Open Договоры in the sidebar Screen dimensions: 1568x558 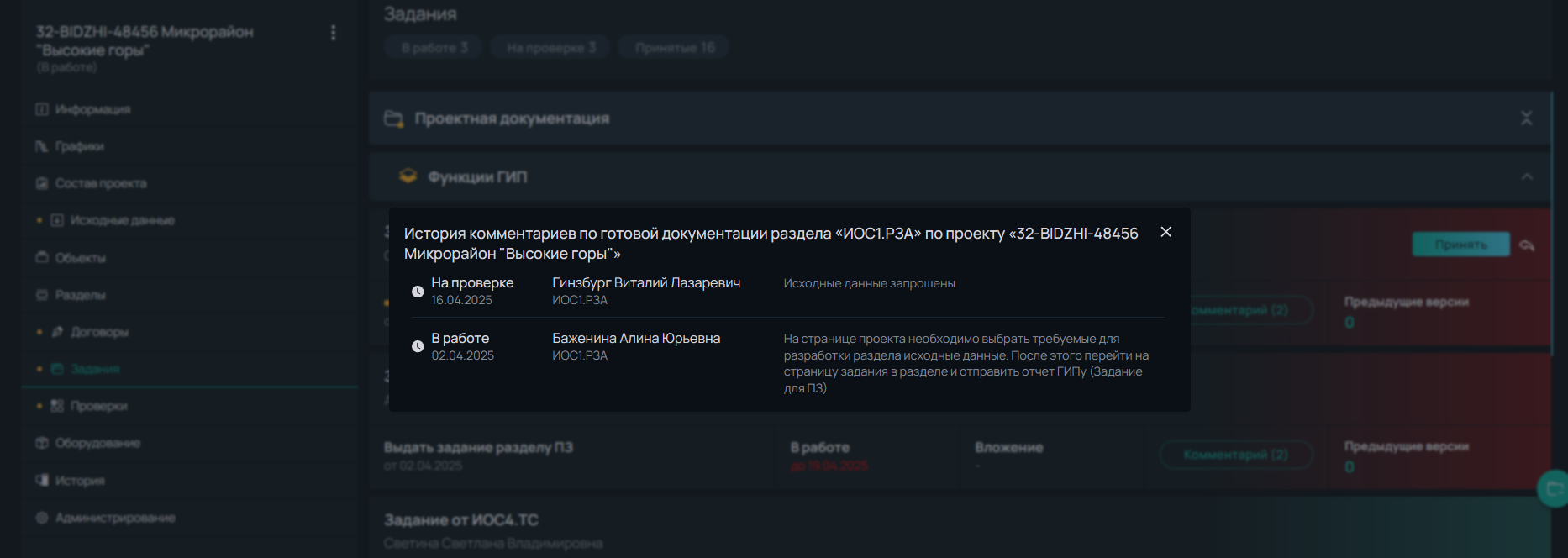coord(99,332)
